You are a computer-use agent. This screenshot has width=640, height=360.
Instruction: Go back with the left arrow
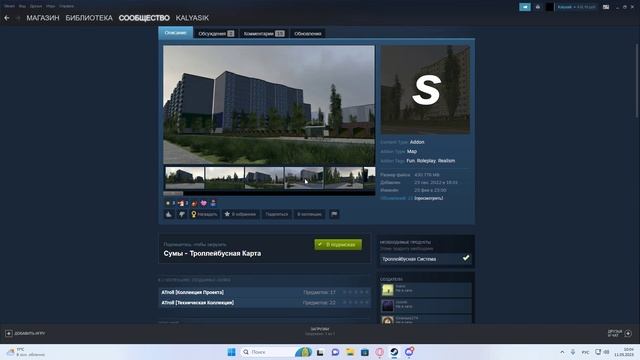(x=7, y=18)
